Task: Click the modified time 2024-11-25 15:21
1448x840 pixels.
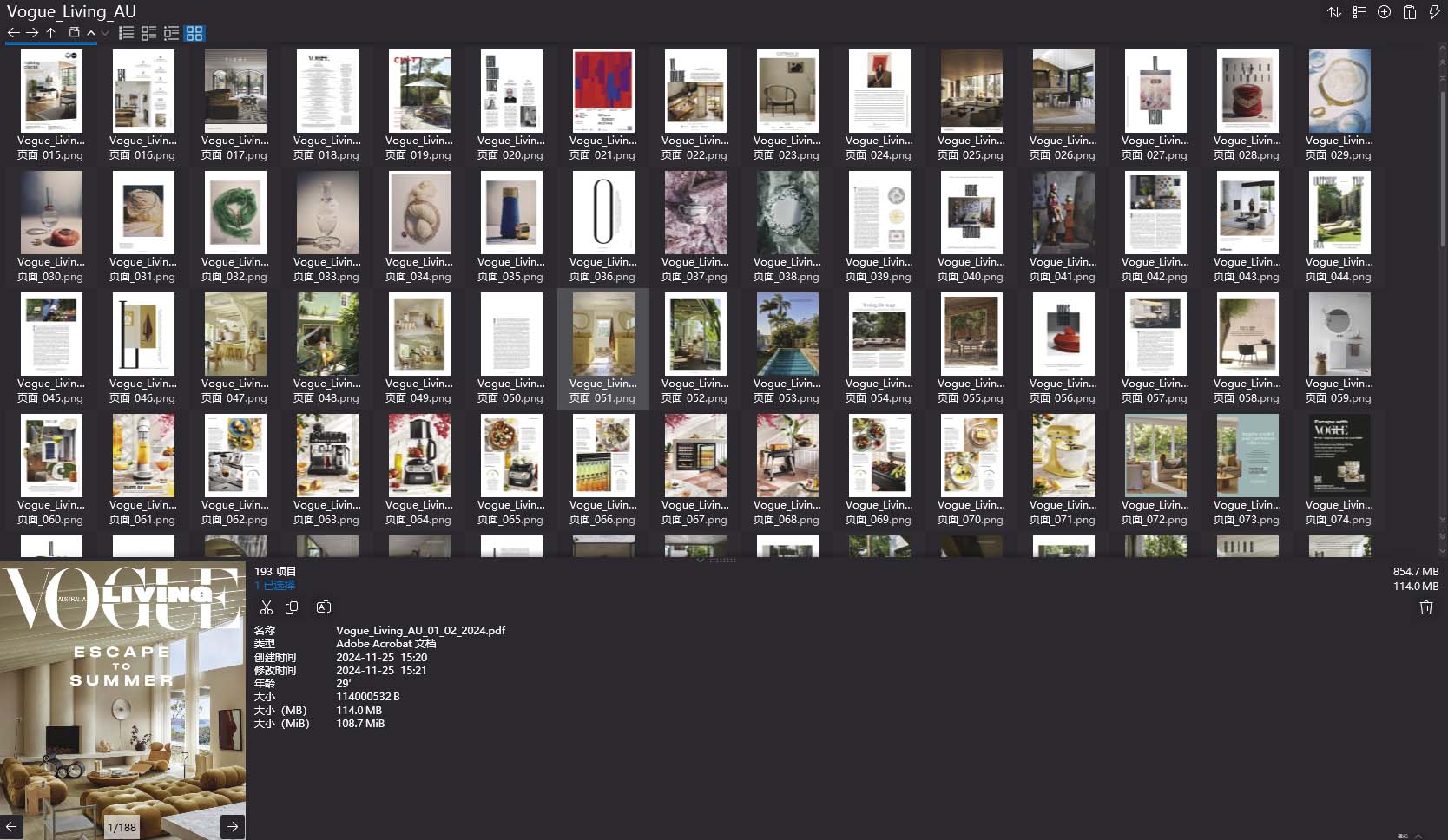Action: pos(381,671)
